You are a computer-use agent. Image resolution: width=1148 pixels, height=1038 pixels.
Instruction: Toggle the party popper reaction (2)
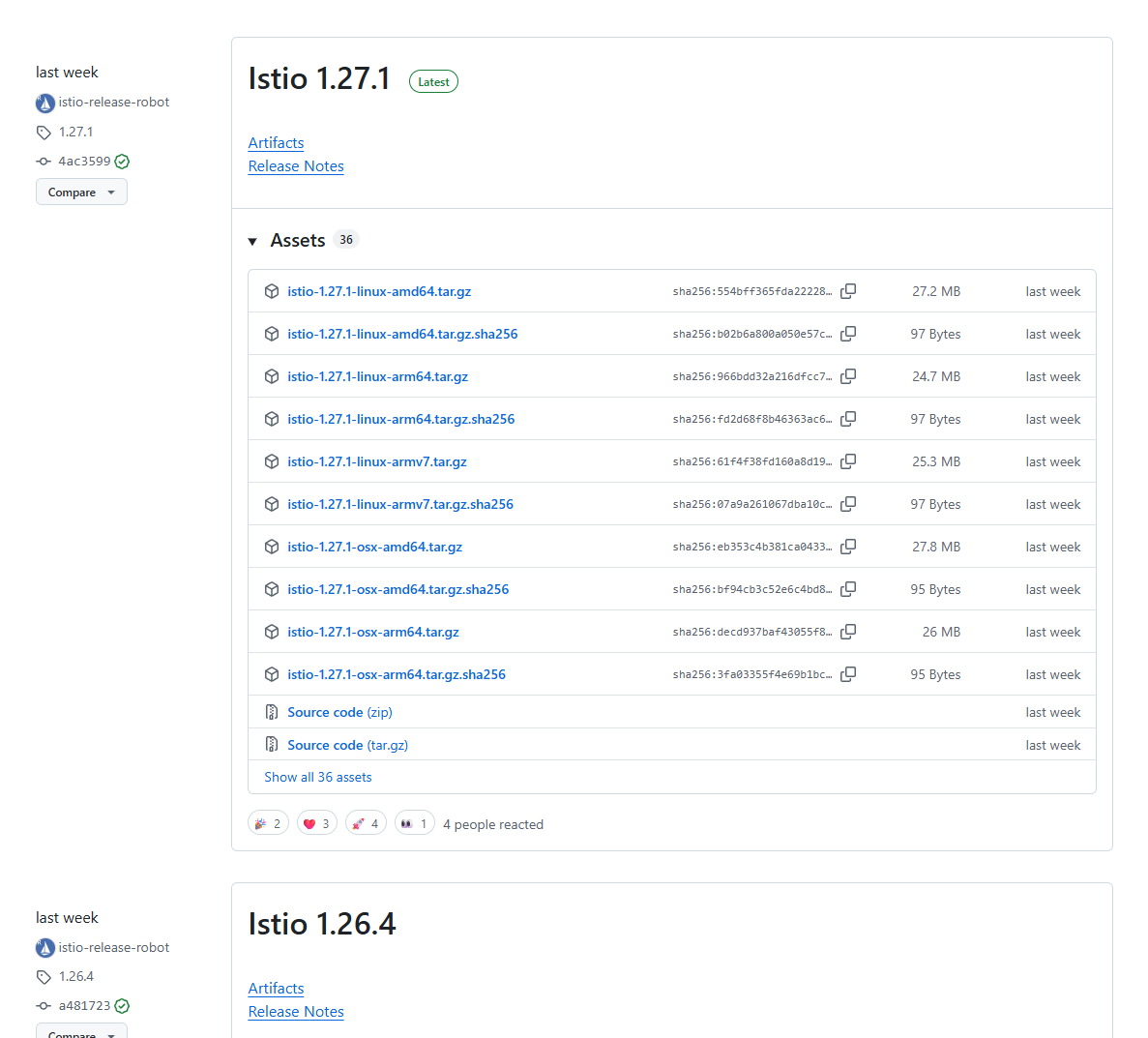pos(268,823)
